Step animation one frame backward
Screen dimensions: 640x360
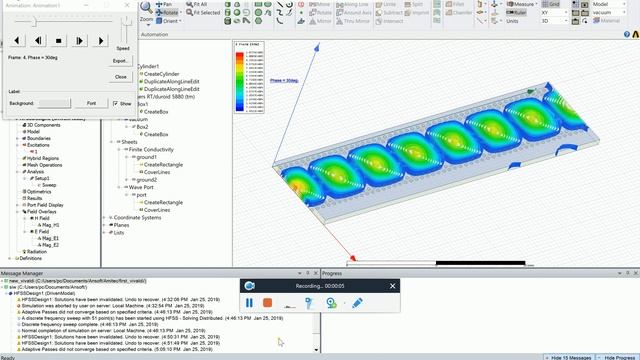(x=38, y=40)
